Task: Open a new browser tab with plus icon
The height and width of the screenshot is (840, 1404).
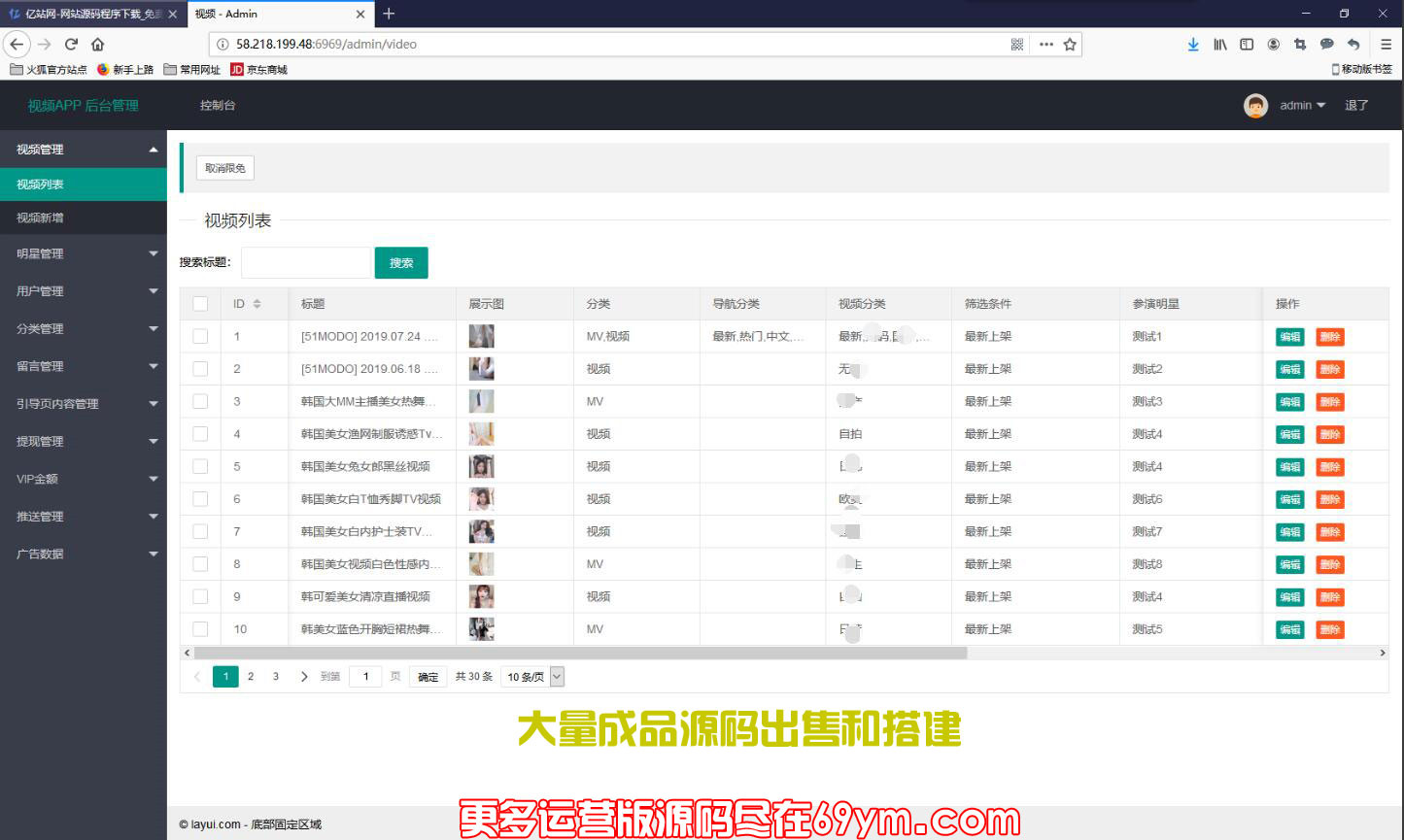Action: 389,14
